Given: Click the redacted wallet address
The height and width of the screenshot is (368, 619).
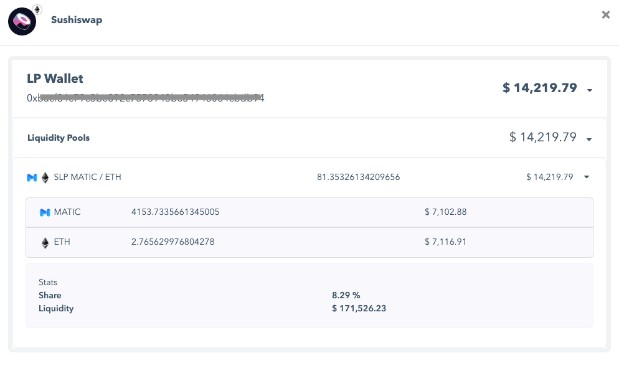Looking at the screenshot, I should 145,98.
